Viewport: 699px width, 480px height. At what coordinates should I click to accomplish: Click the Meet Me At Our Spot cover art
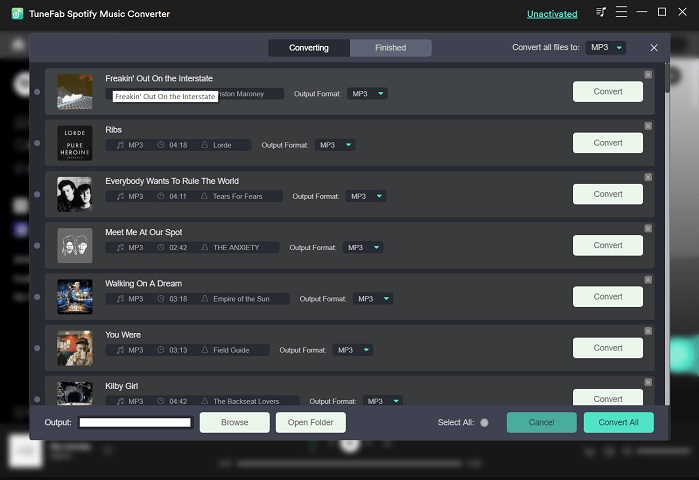(x=75, y=246)
